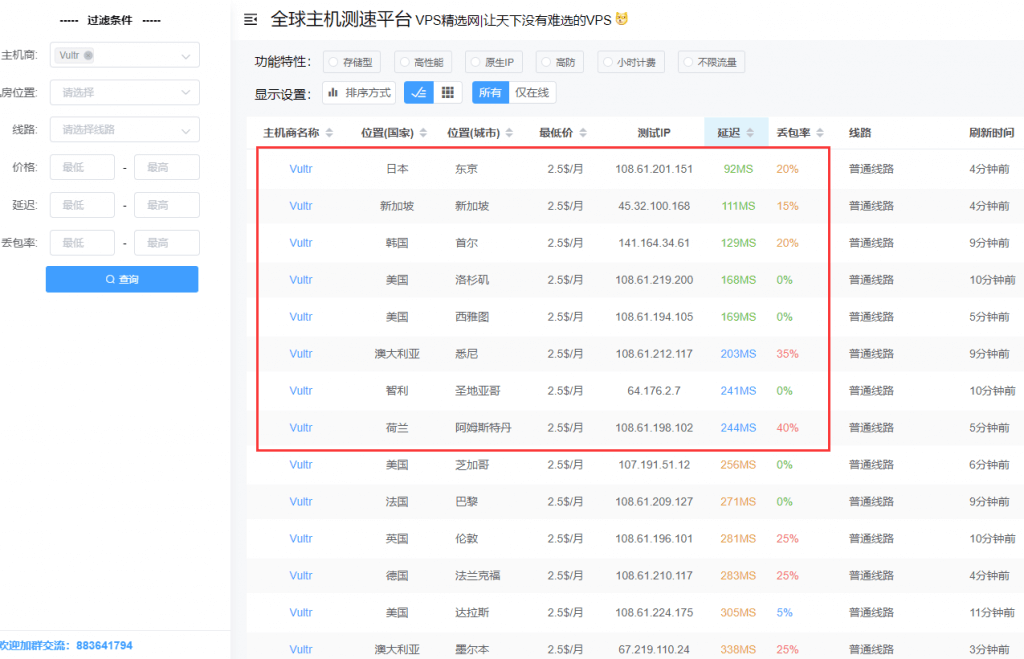Open Vultr link in the 悉尼 row
The height and width of the screenshot is (659, 1024).
point(301,353)
